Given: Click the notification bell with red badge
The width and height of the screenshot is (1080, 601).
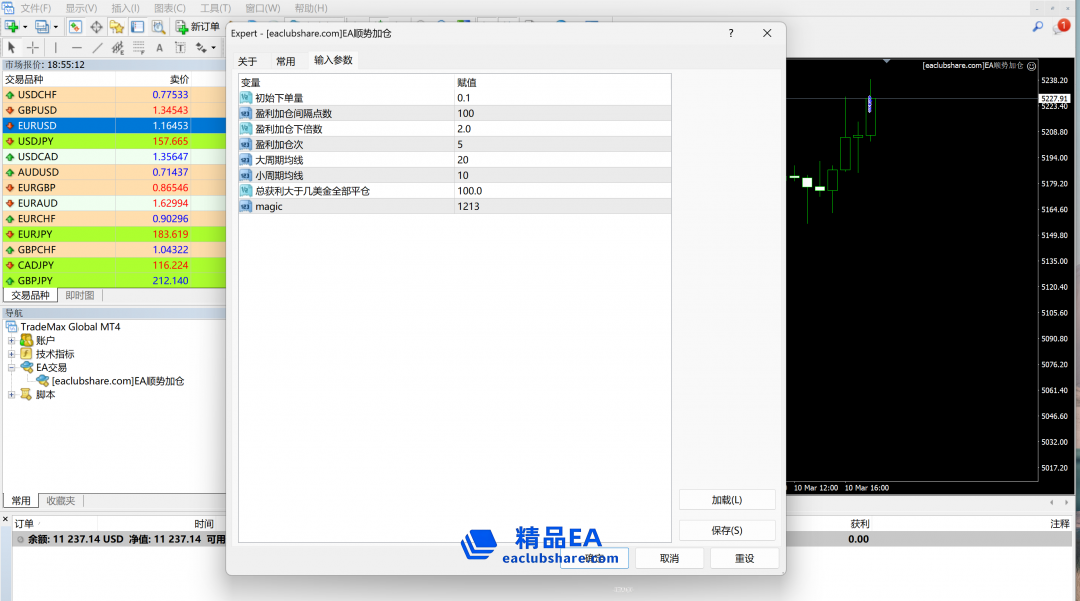Looking at the screenshot, I should [1060, 27].
